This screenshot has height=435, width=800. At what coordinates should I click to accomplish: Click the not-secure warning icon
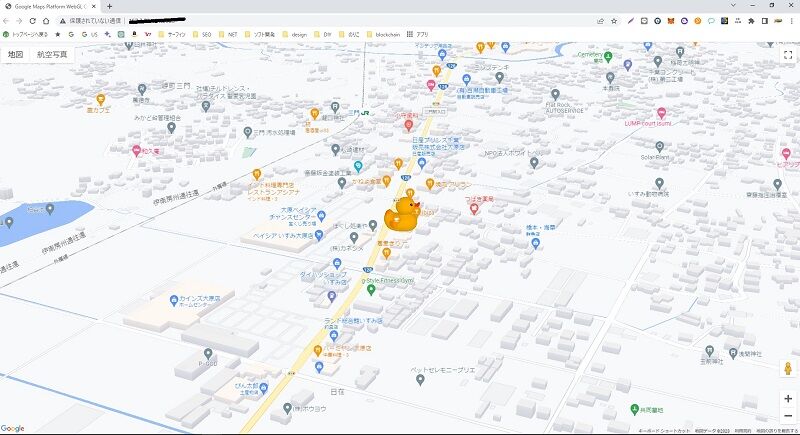click(62, 21)
